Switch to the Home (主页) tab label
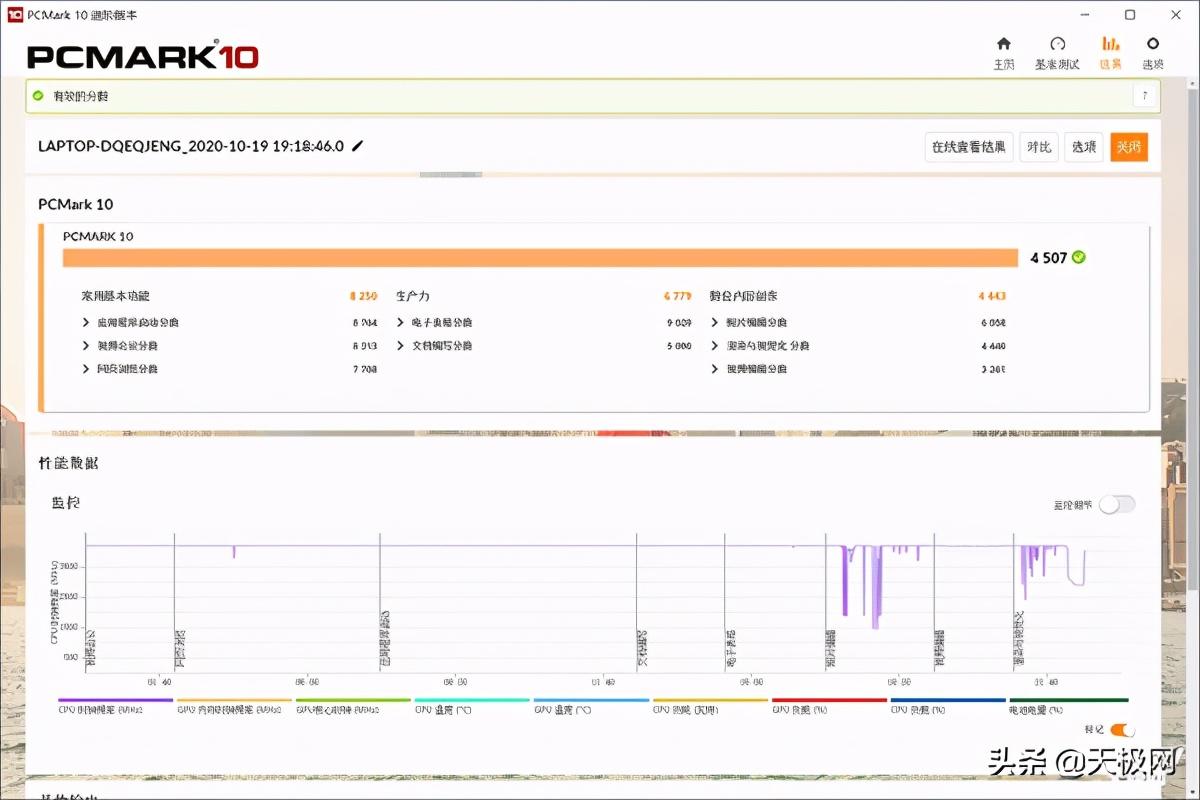1200x800 pixels. point(1004,64)
